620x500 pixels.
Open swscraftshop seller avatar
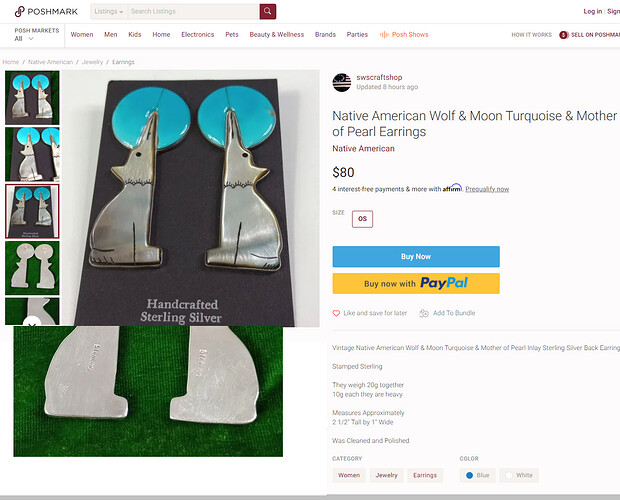click(x=342, y=82)
